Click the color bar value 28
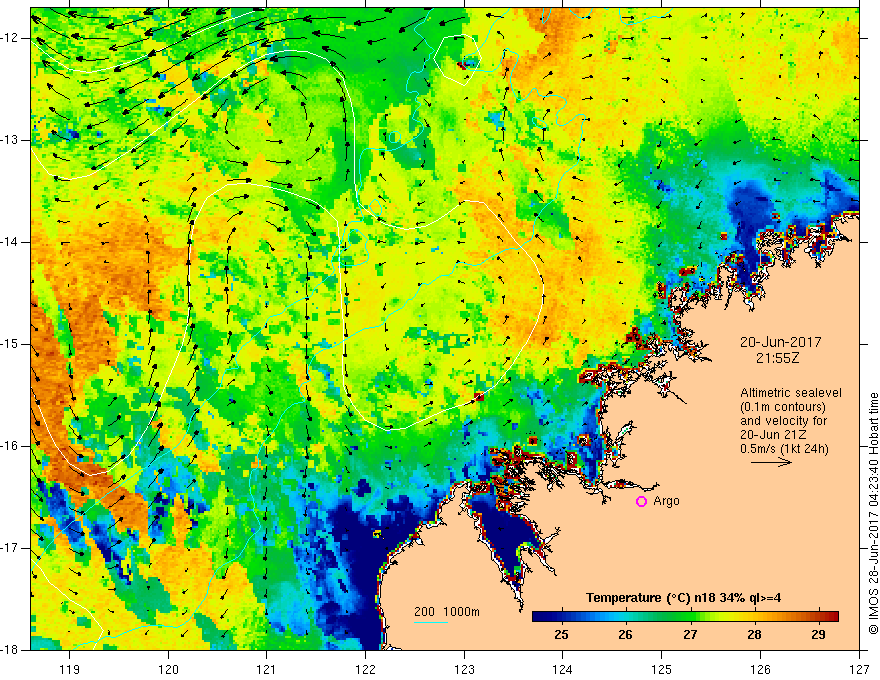The image size is (880, 680). click(754, 635)
